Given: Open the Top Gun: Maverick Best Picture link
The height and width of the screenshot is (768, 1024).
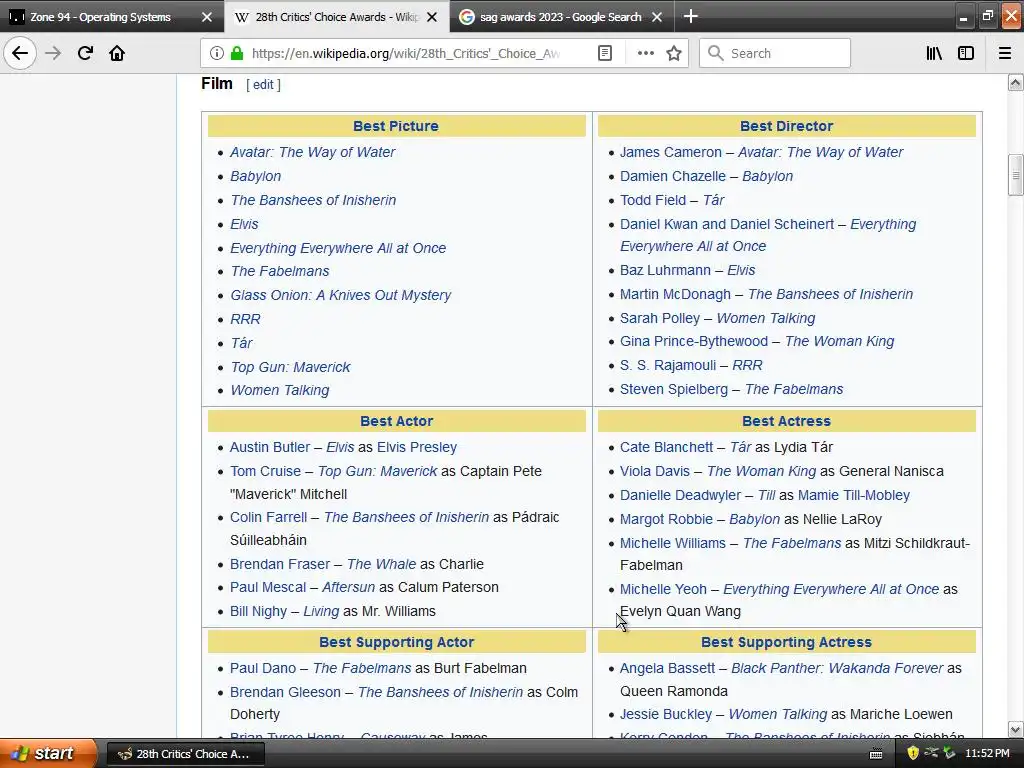Looking at the screenshot, I should [x=290, y=367].
